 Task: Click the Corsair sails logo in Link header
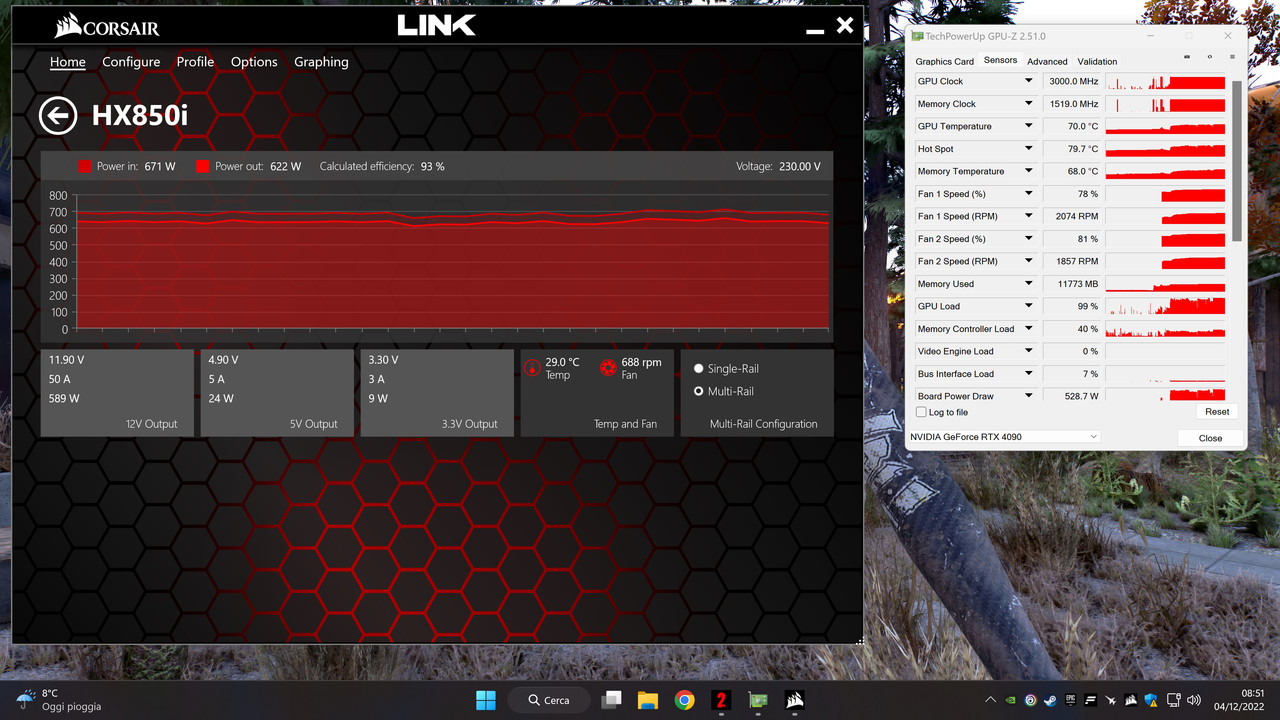(x=68, y=26)
